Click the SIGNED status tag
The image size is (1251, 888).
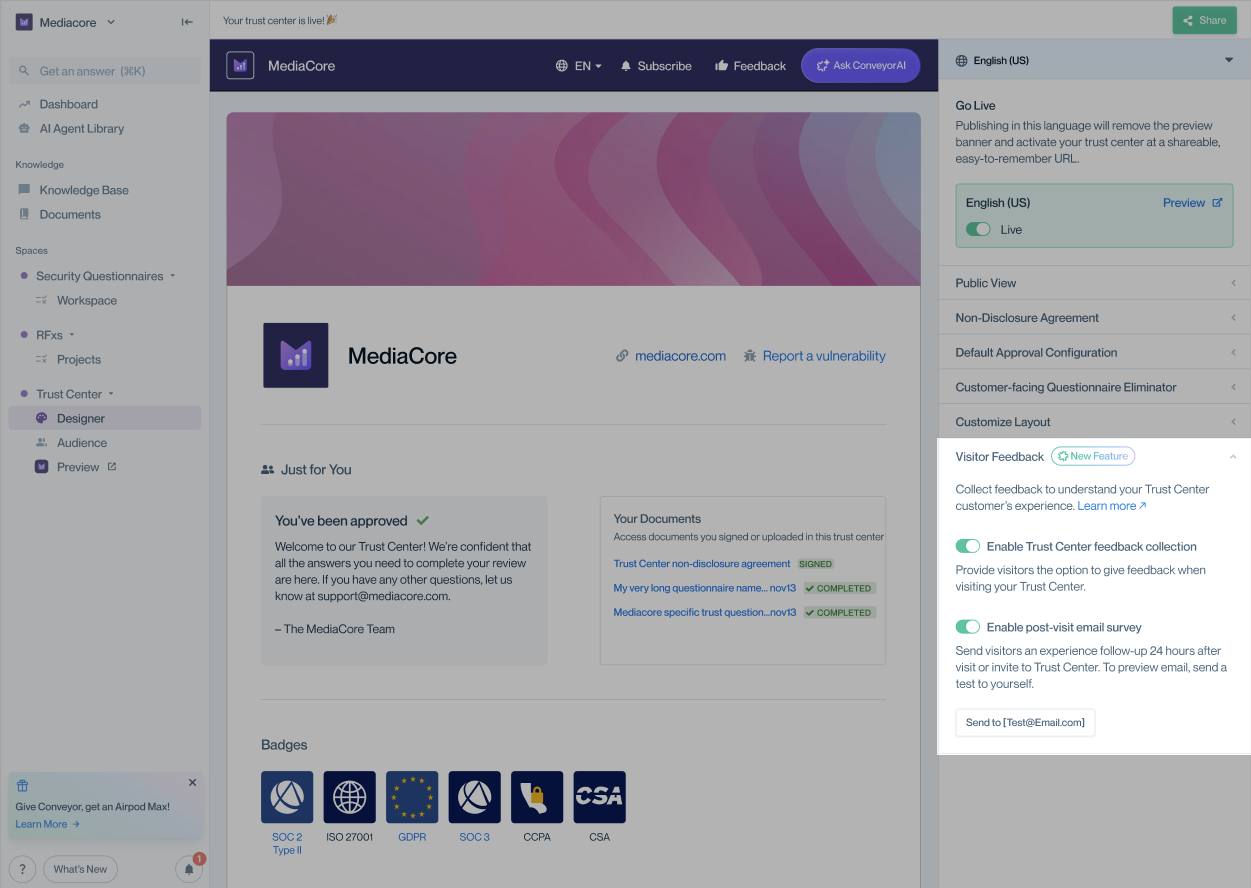[815, 564]
